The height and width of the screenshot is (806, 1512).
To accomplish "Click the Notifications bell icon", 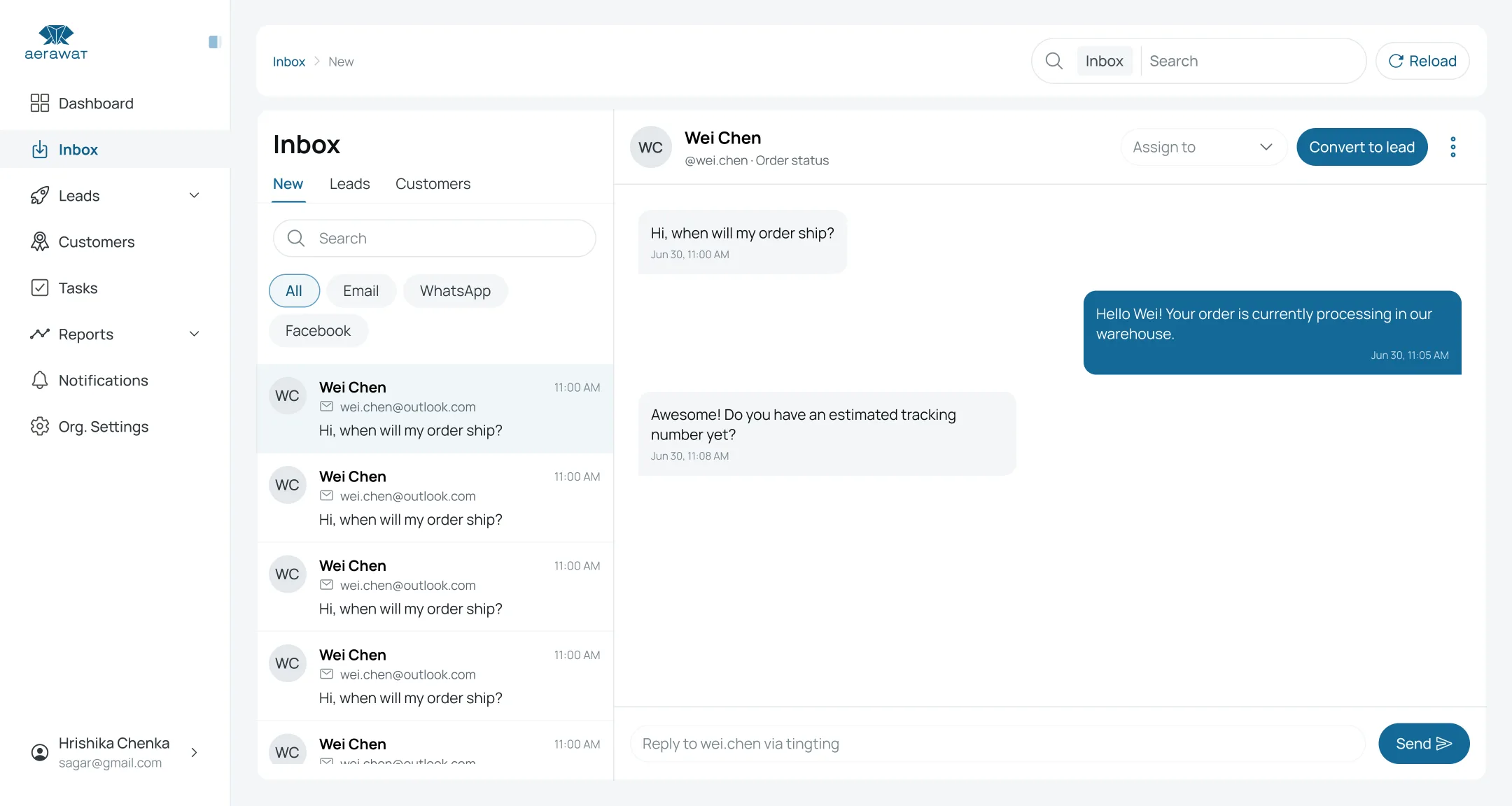I will [x=40, y=380].
